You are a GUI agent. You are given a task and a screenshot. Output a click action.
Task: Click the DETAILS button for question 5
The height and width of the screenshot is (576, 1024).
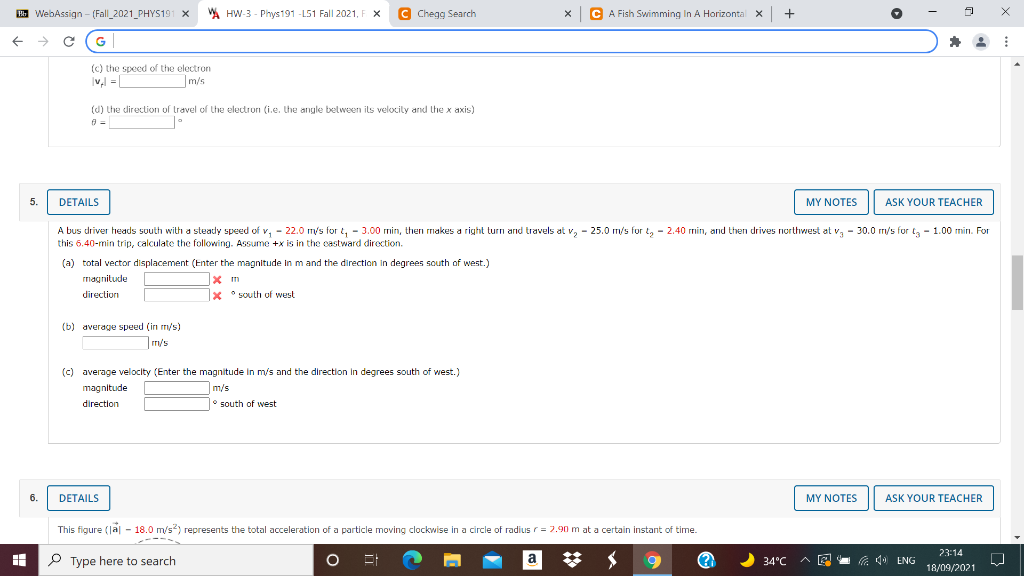click(x=78, y=201)
